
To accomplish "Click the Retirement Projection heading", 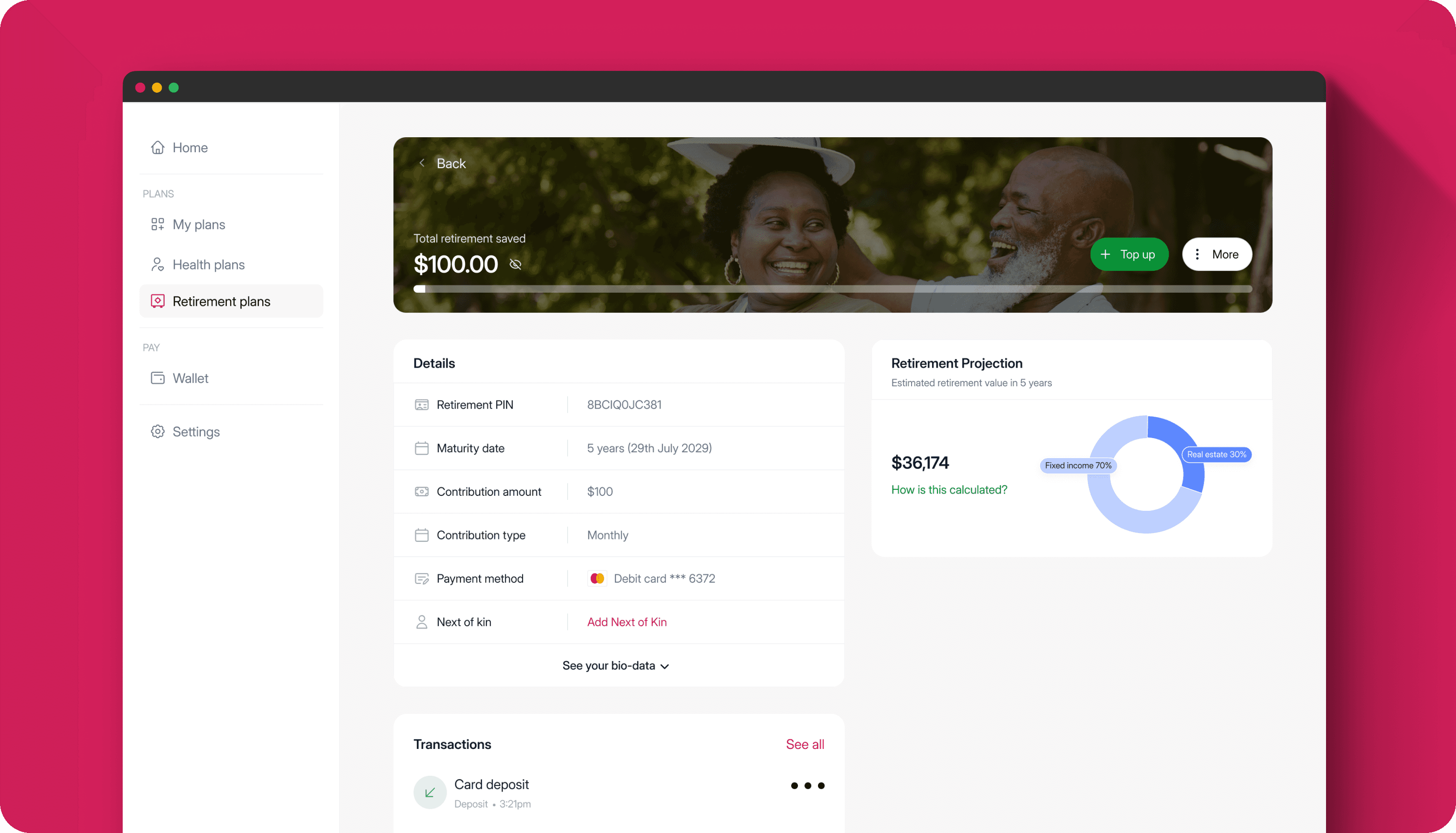I will tap(957, 363).
